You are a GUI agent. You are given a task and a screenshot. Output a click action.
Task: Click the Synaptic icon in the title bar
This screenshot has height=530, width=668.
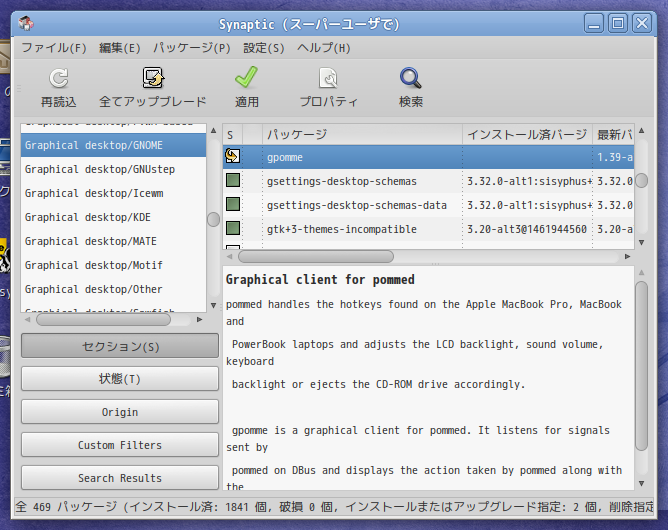[26, 23]
